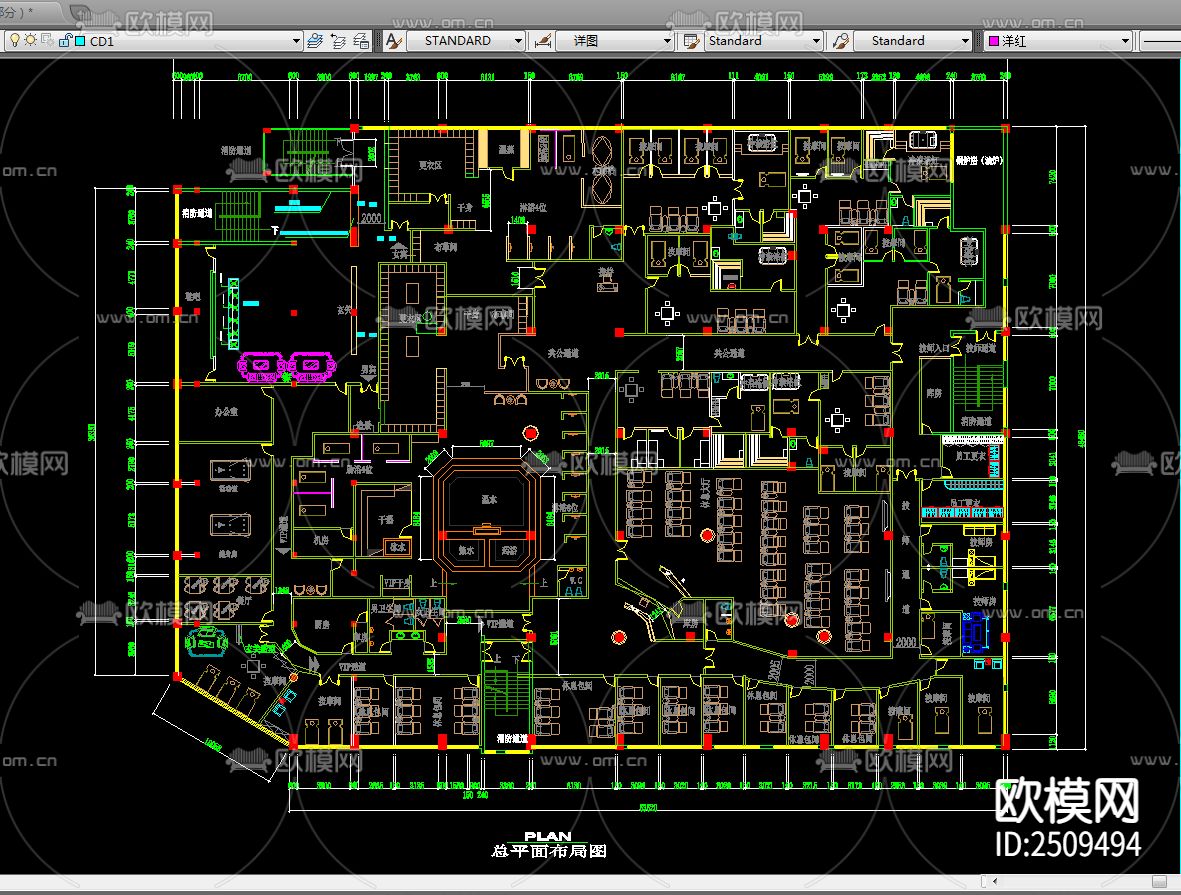Click the 办公室 room label
Image resolution: width=1181 pixels, height=895 pixels.
click(226, 411)
